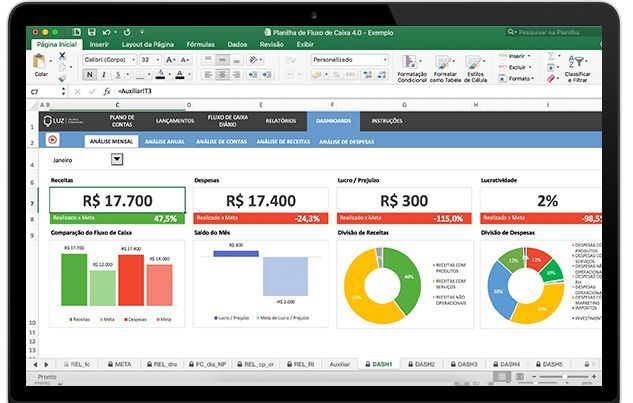Toggle bold N formatting

pos(90,75)
